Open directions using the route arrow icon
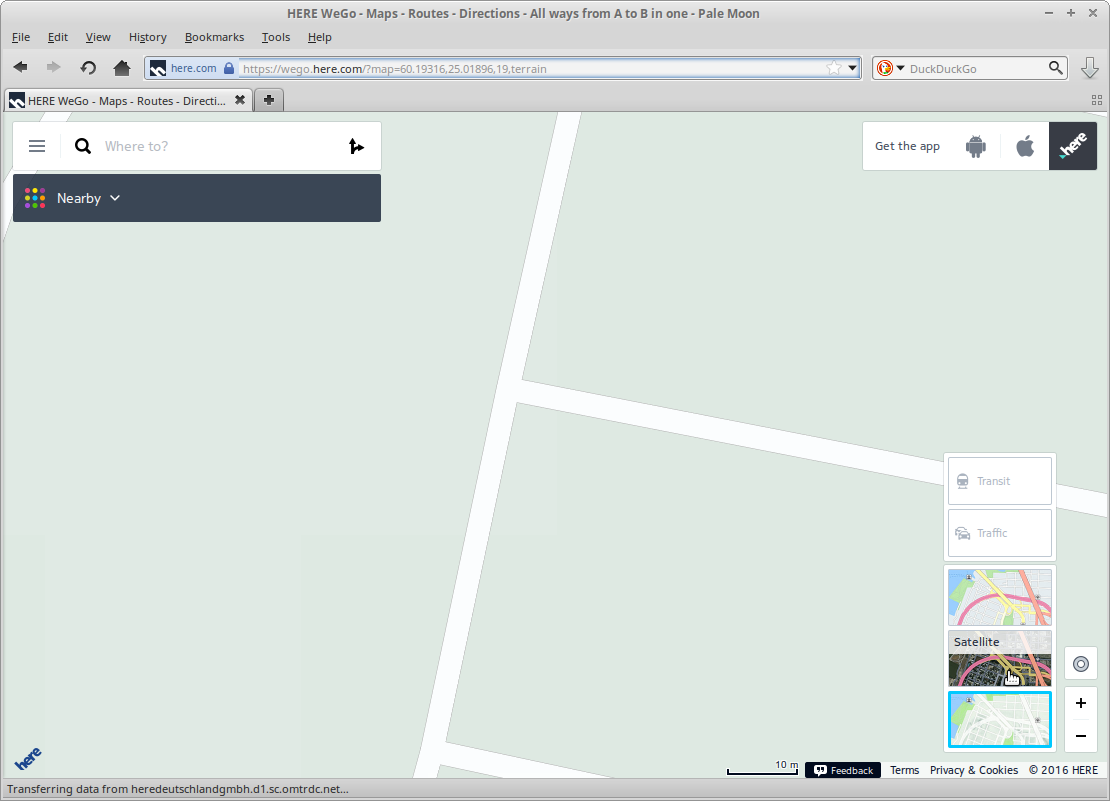The image size is (1110, 801). 356,146
